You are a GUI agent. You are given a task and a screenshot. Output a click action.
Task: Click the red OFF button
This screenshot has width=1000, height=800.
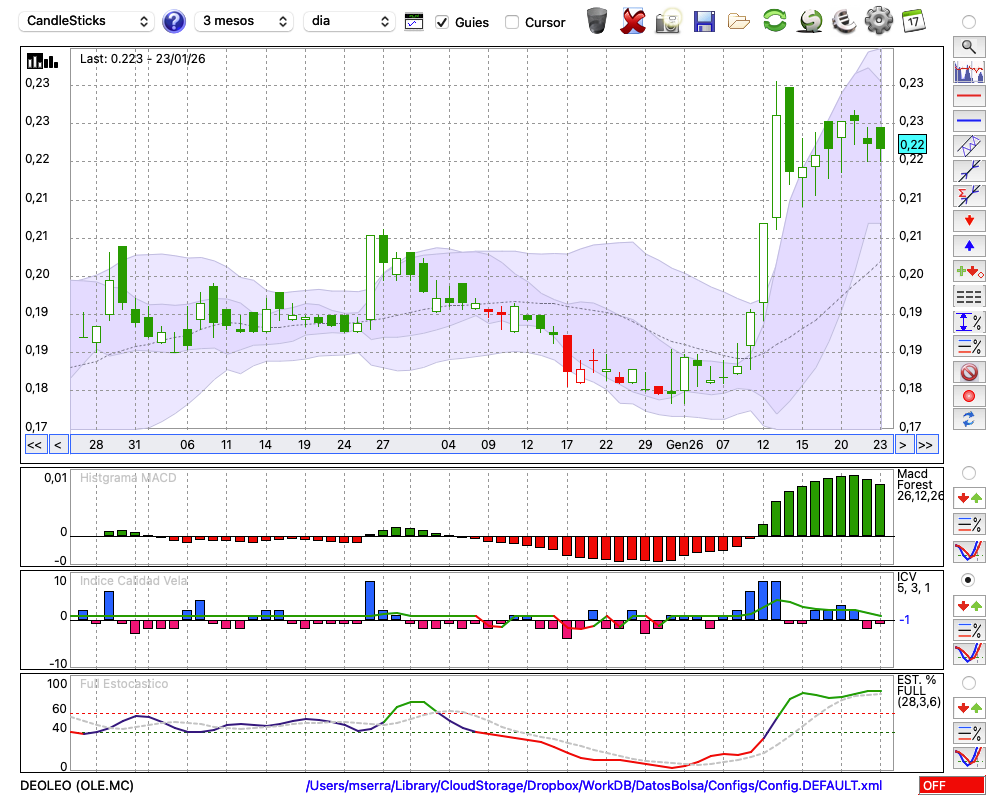click(x=950, y=786)
